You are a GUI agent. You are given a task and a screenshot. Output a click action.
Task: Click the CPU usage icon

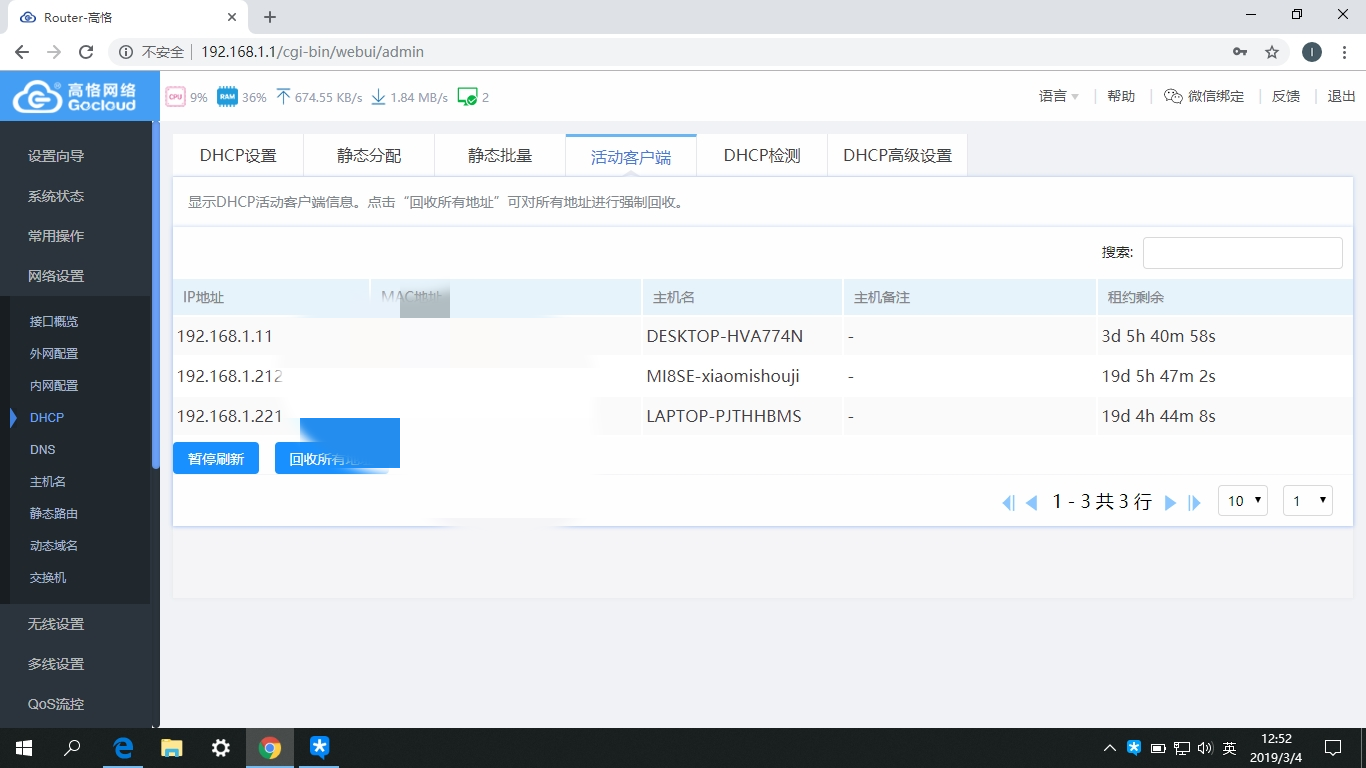(175, 97)
